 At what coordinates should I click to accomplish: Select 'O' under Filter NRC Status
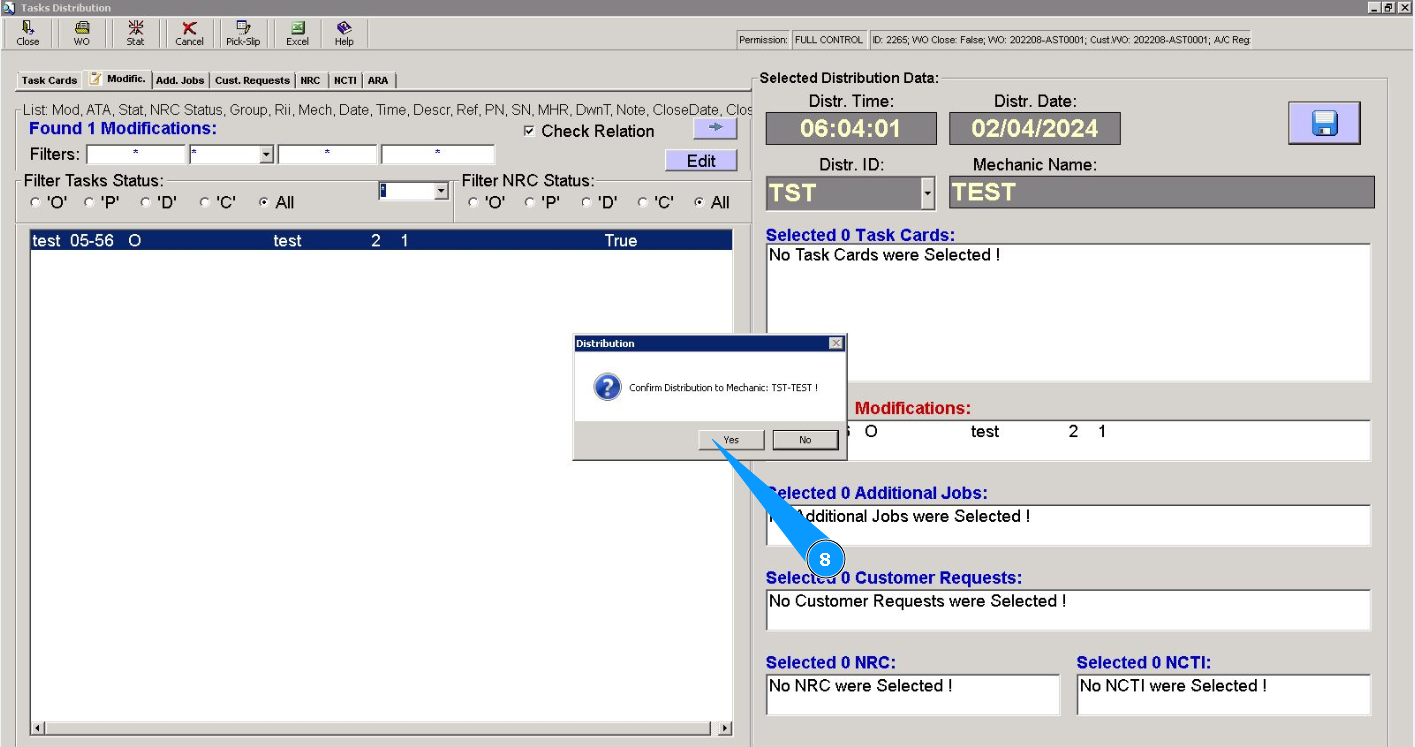tap(473, 203)
